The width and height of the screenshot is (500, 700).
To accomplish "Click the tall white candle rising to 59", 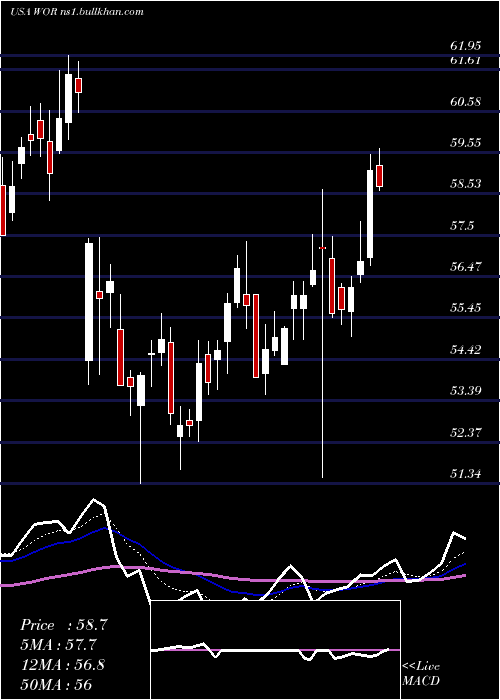I will 370,213.
